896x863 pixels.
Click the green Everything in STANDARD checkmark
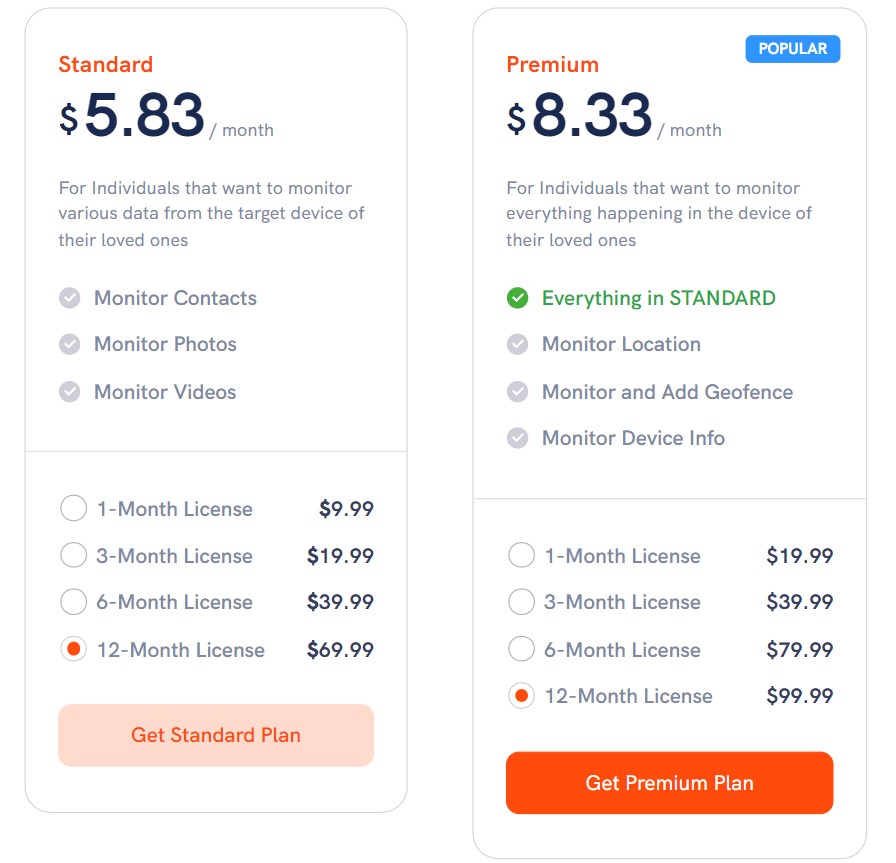518,298
